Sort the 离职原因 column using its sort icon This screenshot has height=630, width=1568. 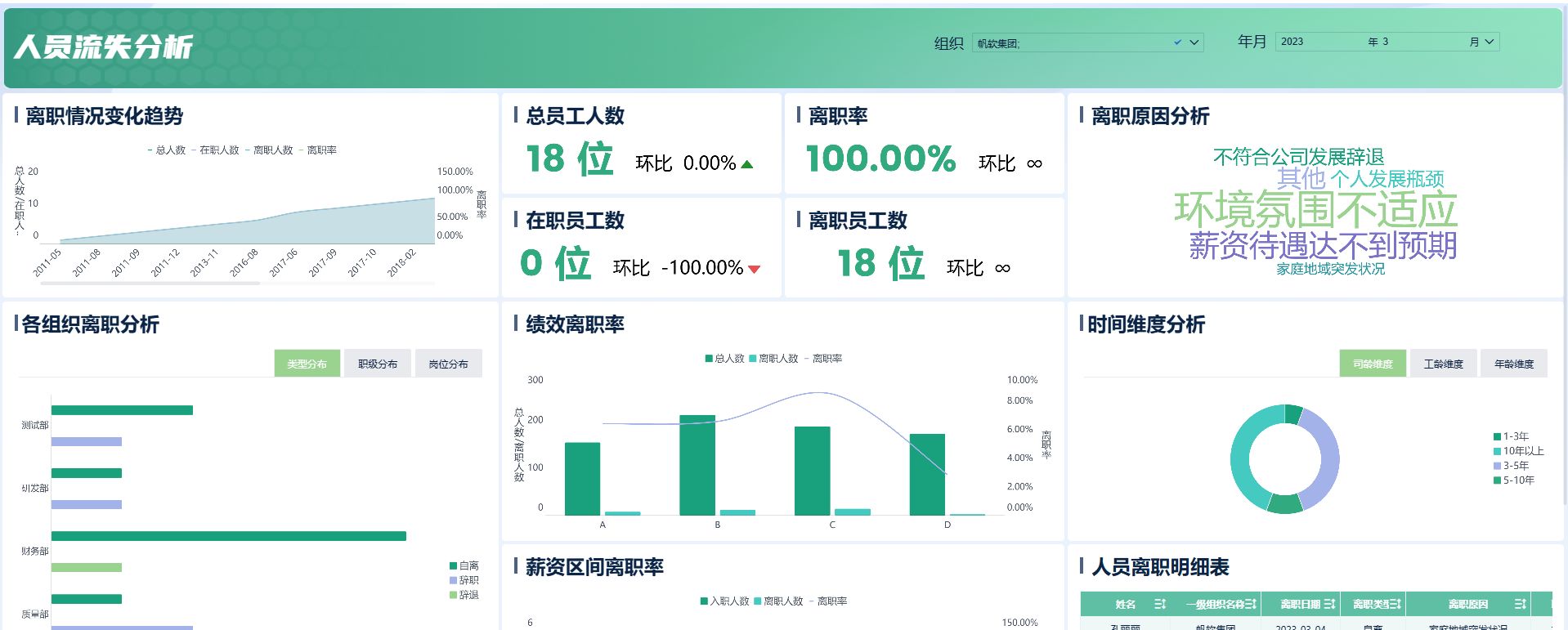pyautogui.click(x=1520, y=604)
